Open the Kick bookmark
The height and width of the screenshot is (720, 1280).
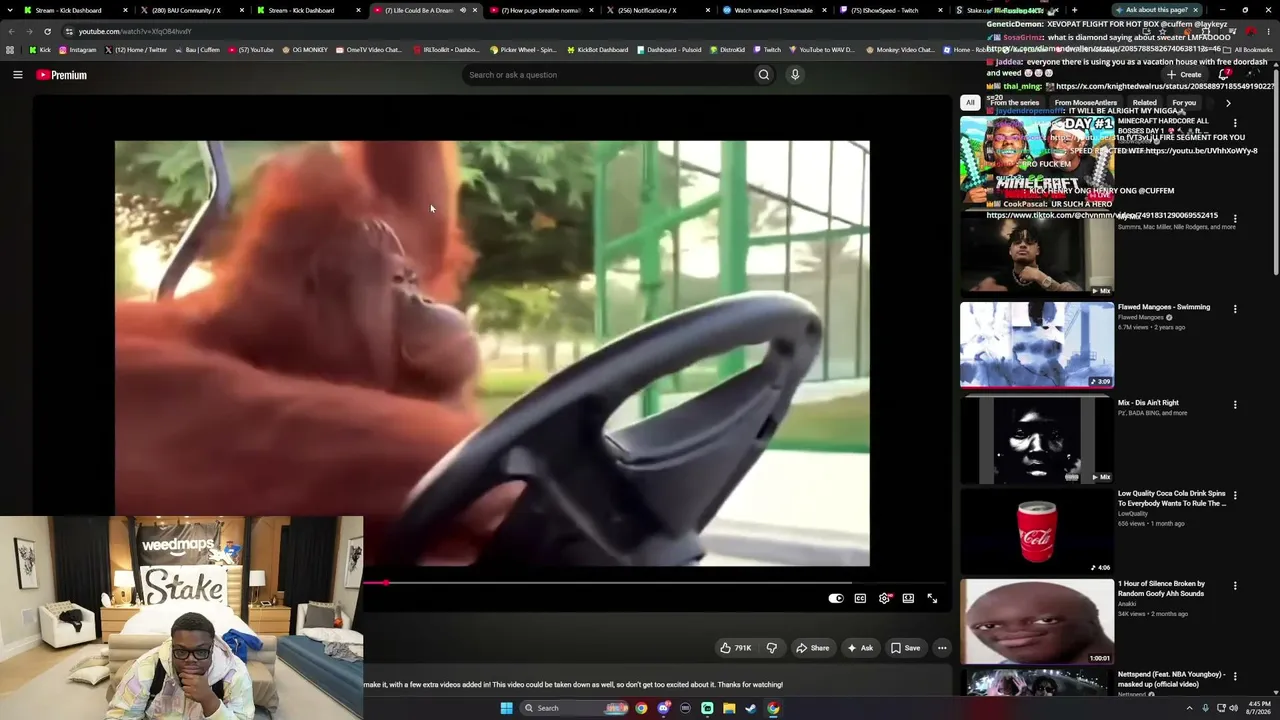point(39,50)
